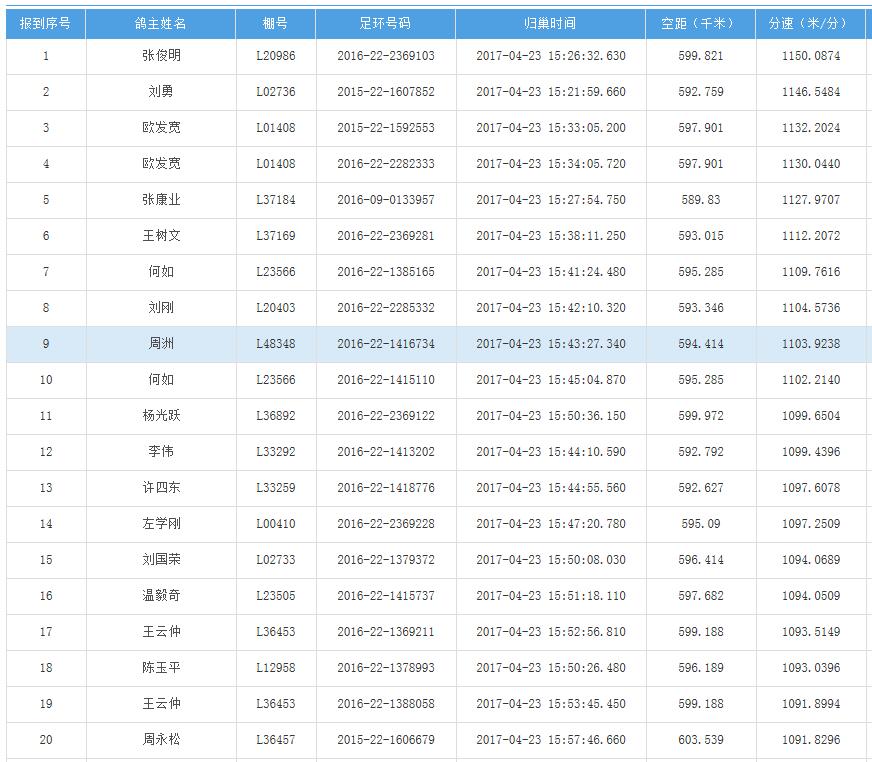Click the distance value 603.539

tap(700, 740)
